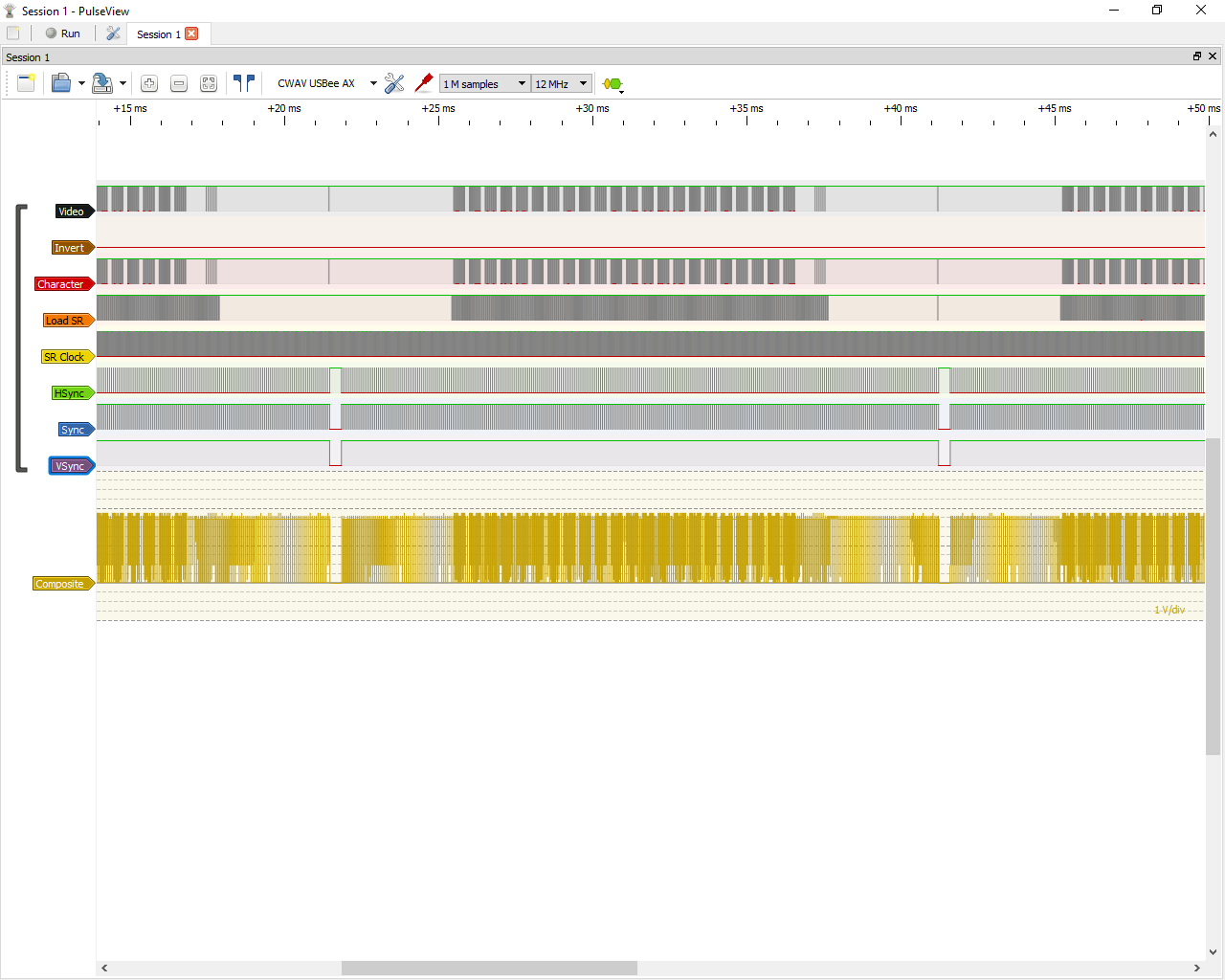Open the 12 MHz sample rate dropdown
This screenshot has width=1225, height=980.
[x=562, y=84]
